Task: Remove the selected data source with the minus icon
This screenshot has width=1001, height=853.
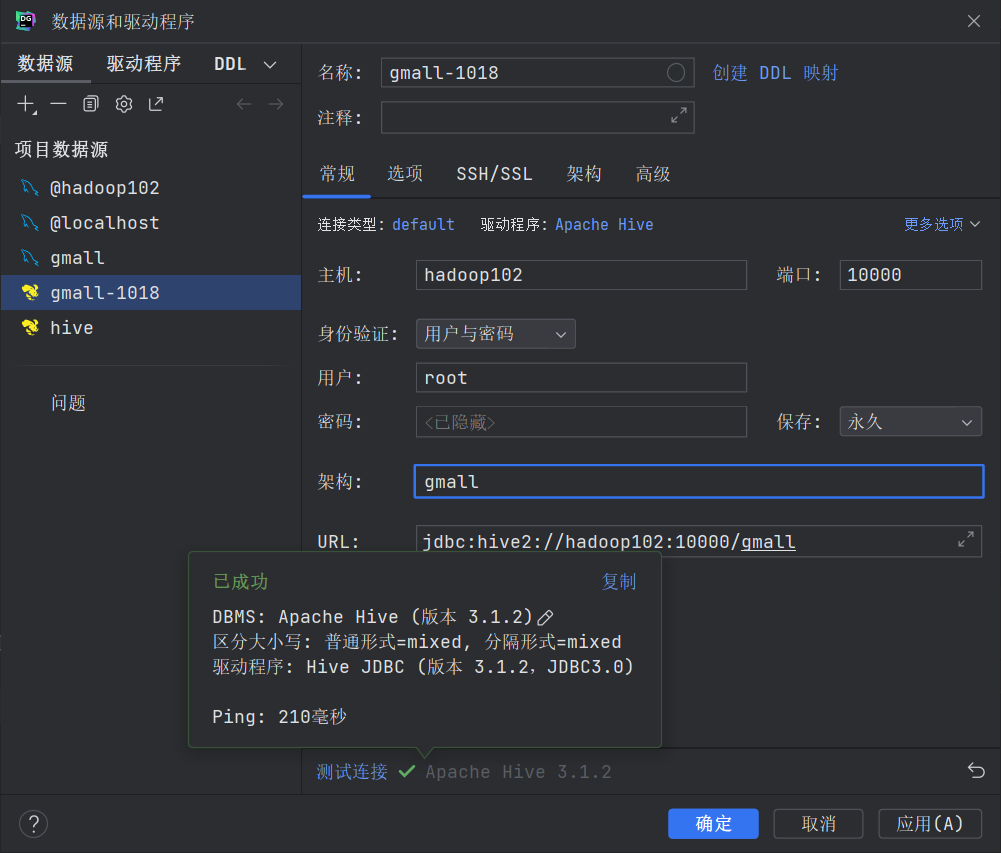Action: 58,104
